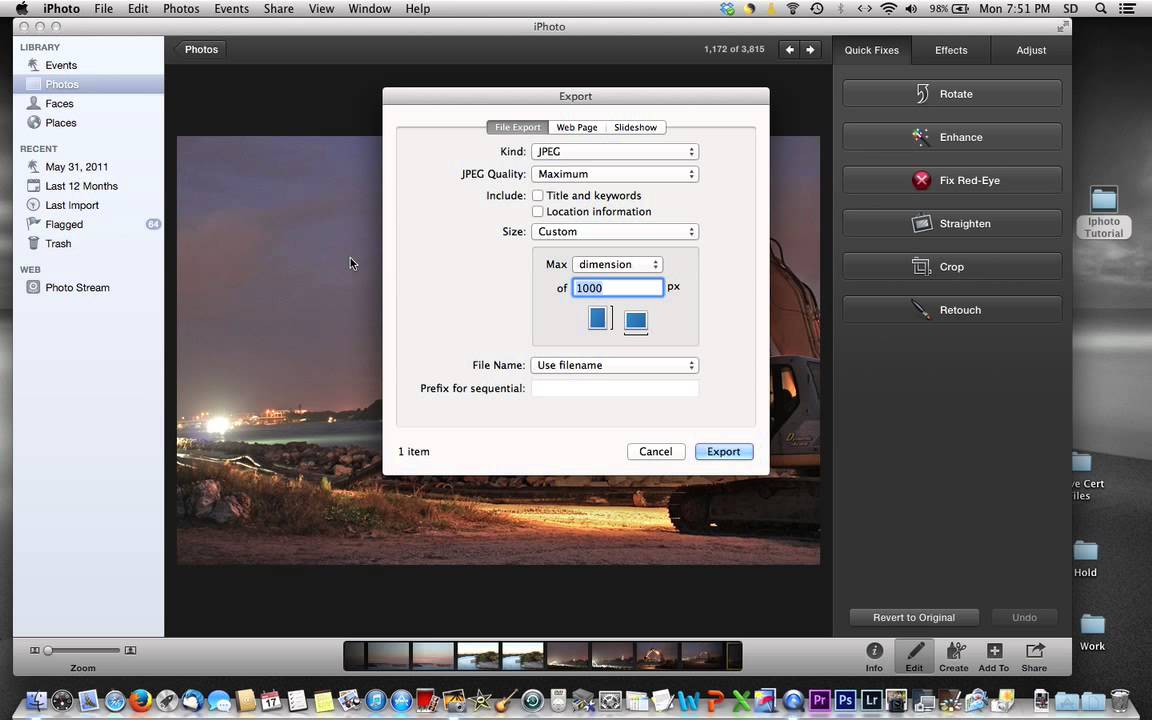Screen dimensions: 1152x720
Task: Click the pixel size input field
Action: click(618, 288)
